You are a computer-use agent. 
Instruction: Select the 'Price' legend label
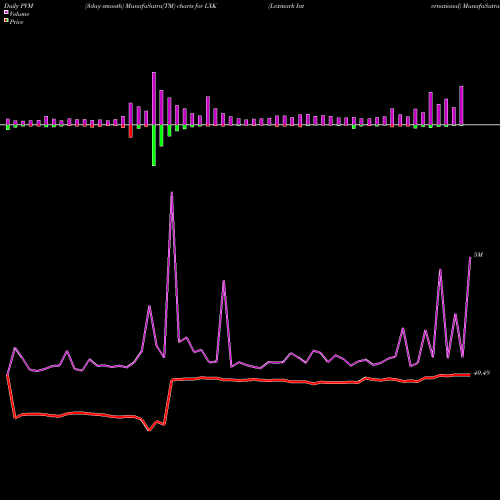pyautogui.click(x=16, y=22)
